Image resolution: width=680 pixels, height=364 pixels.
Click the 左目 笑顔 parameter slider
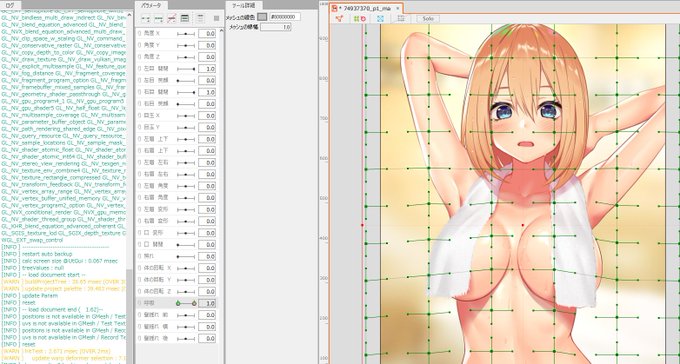186,80
